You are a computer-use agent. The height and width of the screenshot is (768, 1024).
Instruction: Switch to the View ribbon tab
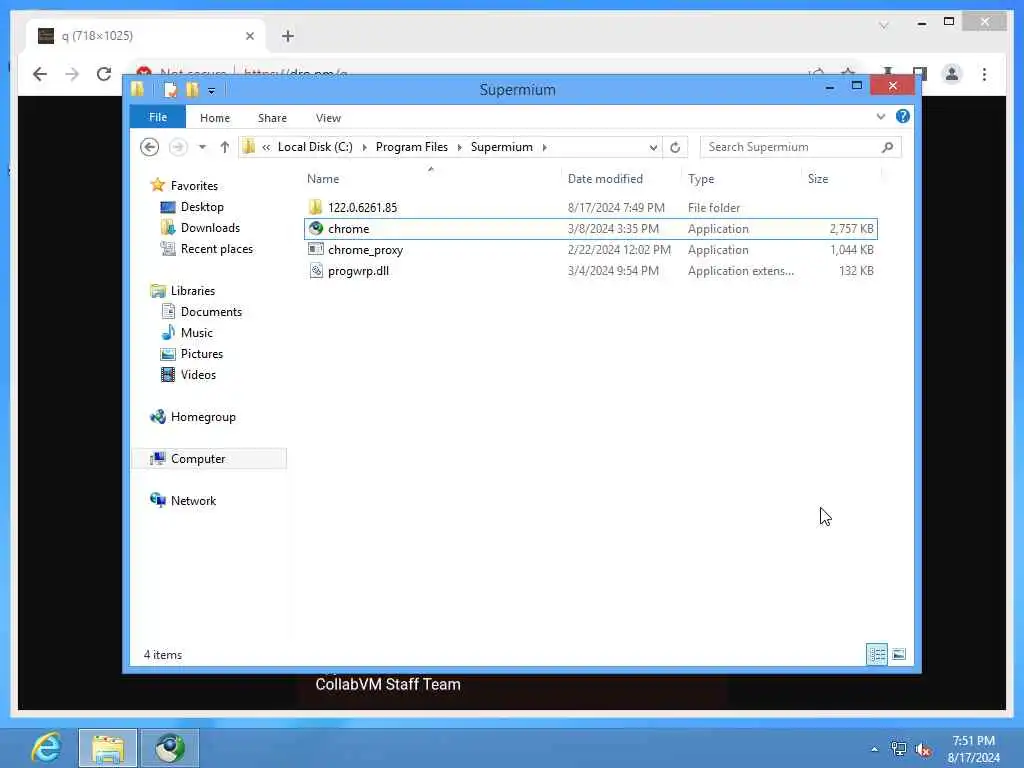[328, 118]
